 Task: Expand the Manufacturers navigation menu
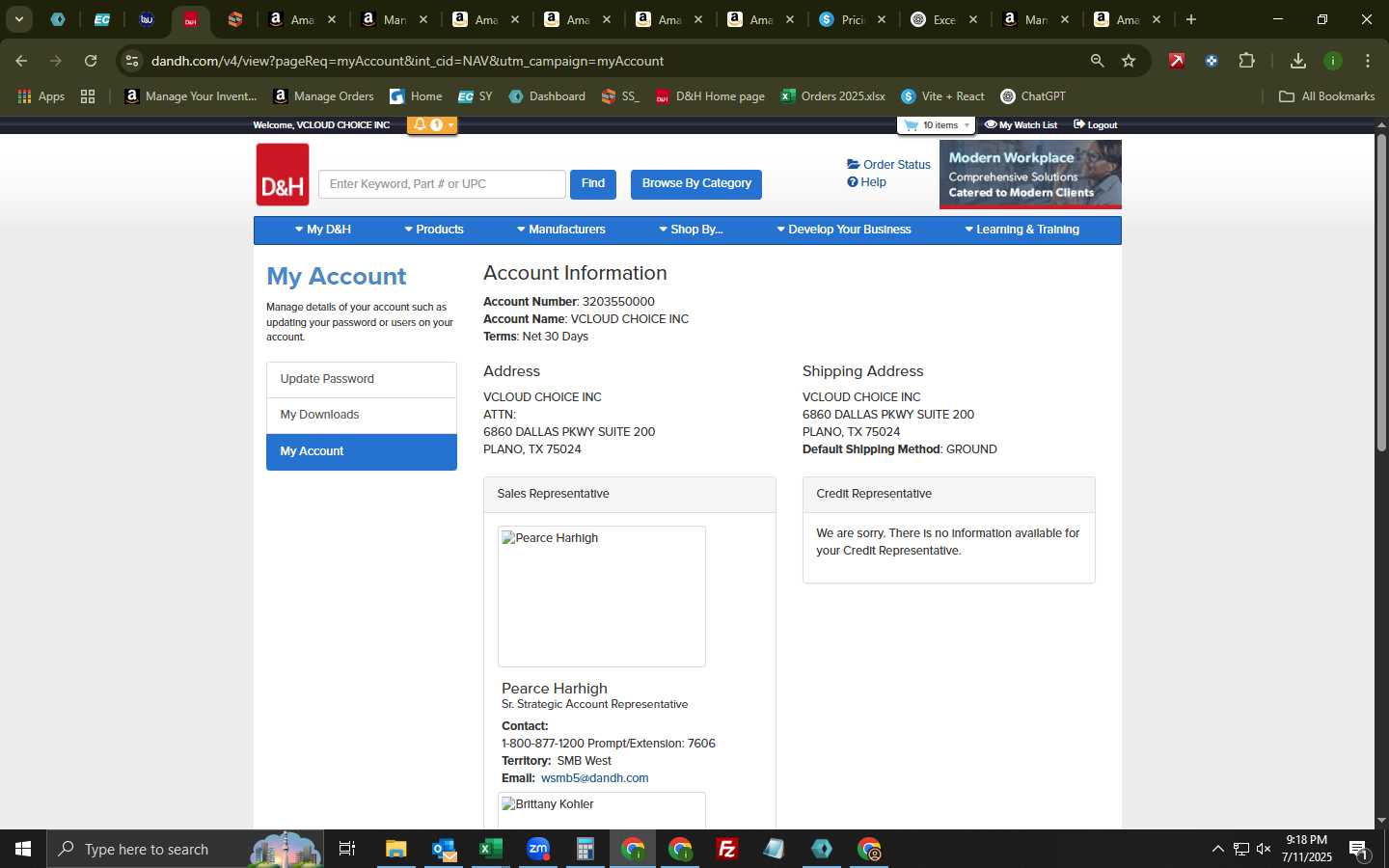tap(561, 230)
